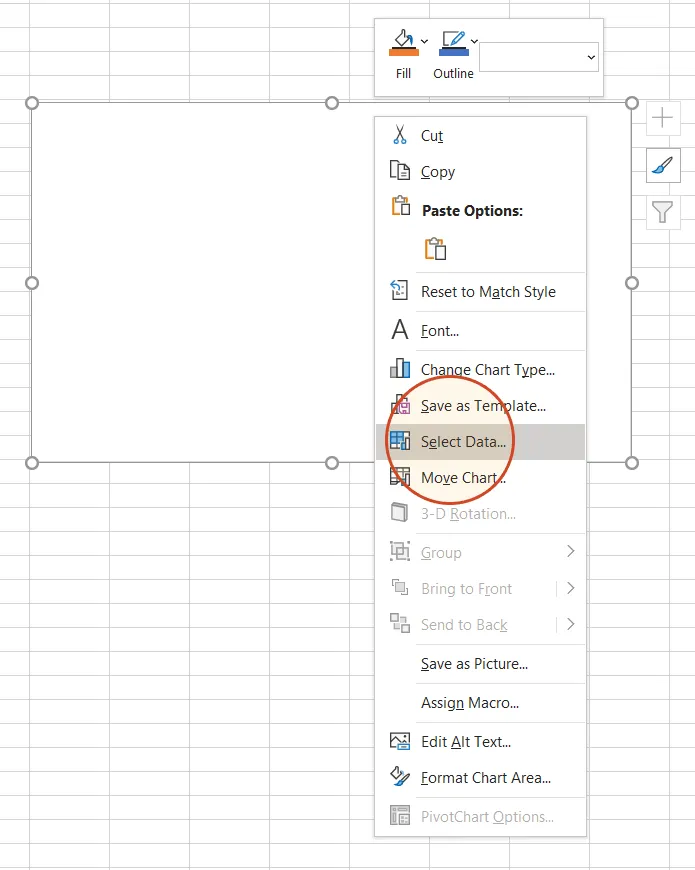Click the chart's top-left resize handle
Viewport: 695px width, 870px height.
pos(32,103)
